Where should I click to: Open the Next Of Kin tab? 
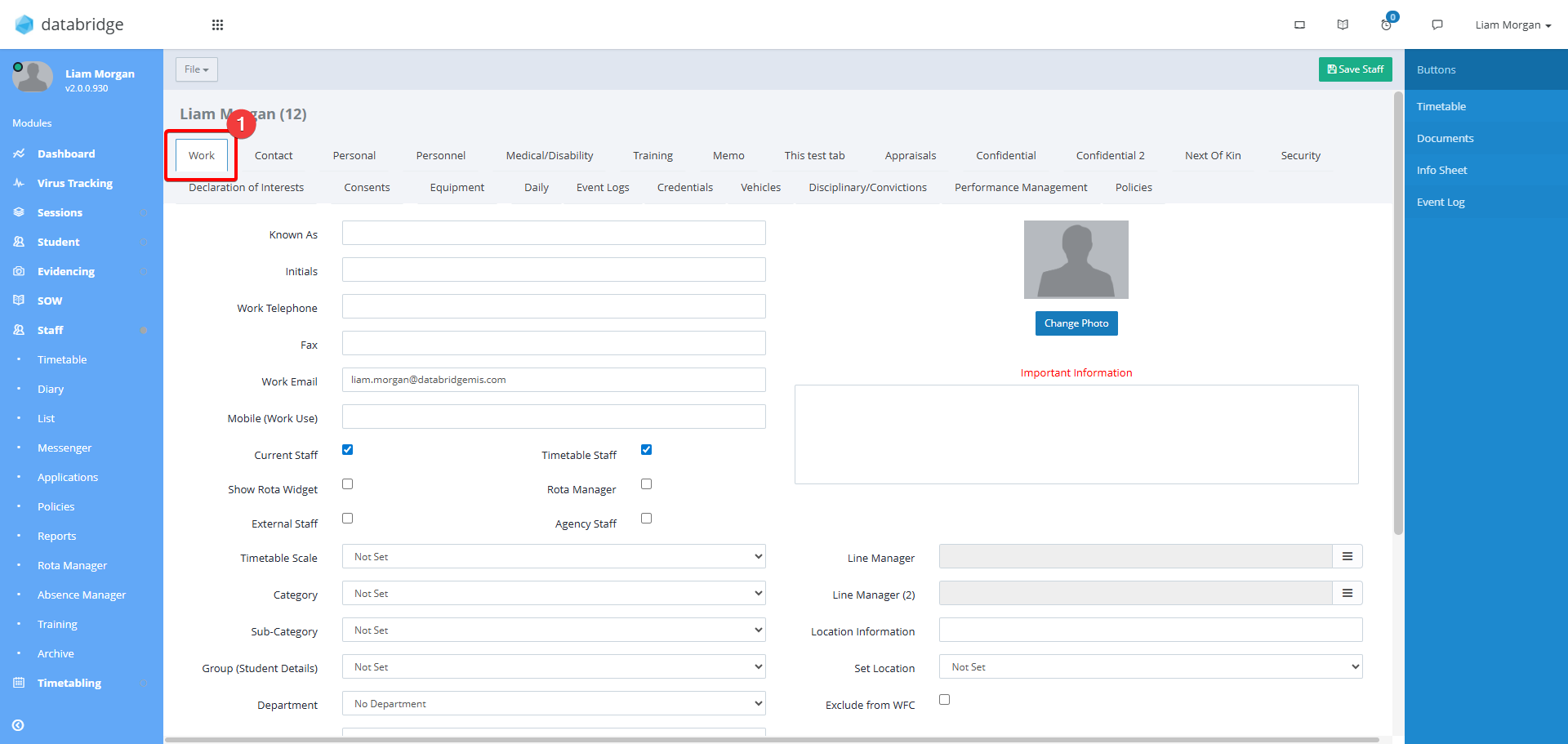click(1213, 155)
